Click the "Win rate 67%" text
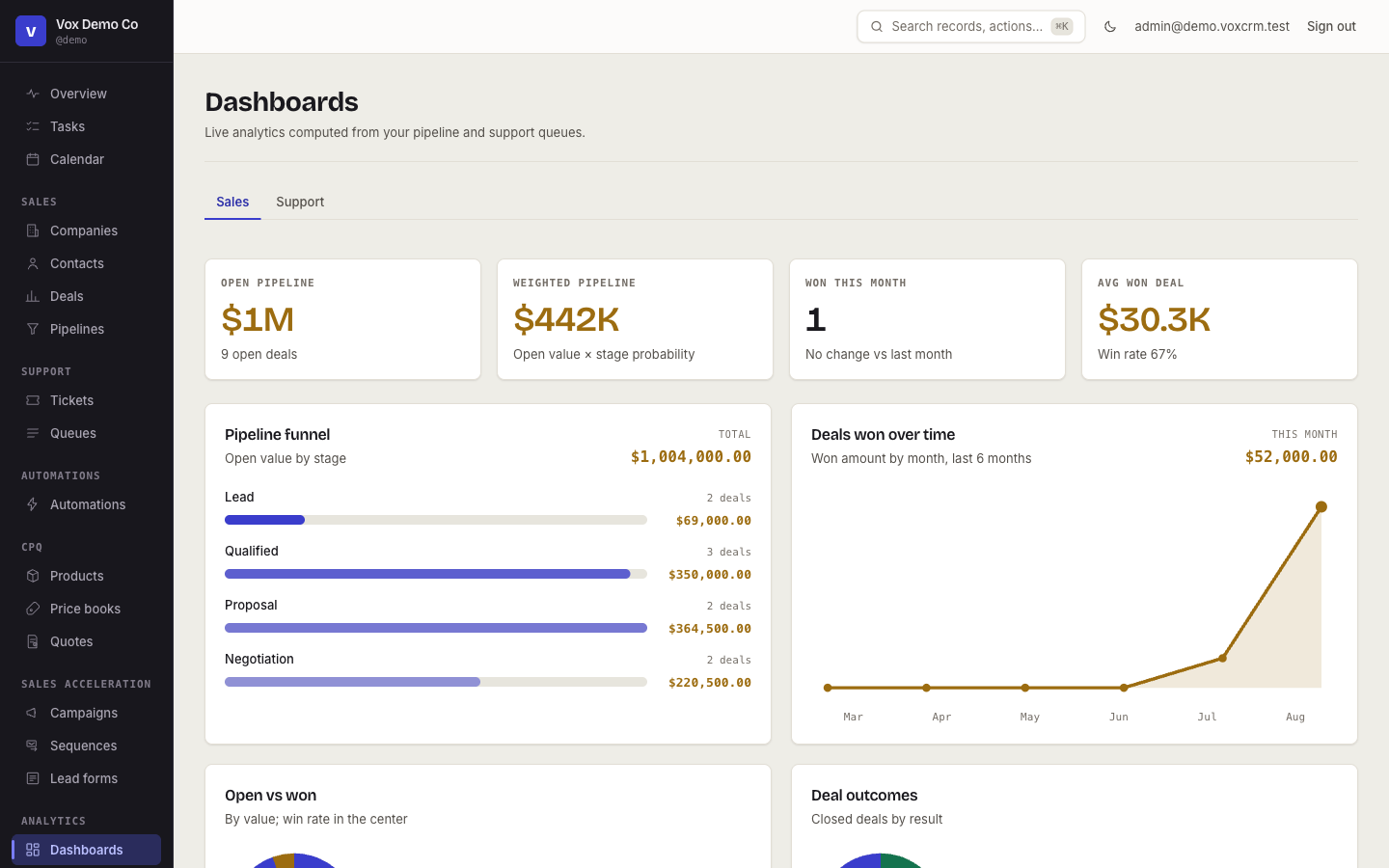Image resolution: width=1389 pixels, height=868 pixels. tap(1137, 354)
